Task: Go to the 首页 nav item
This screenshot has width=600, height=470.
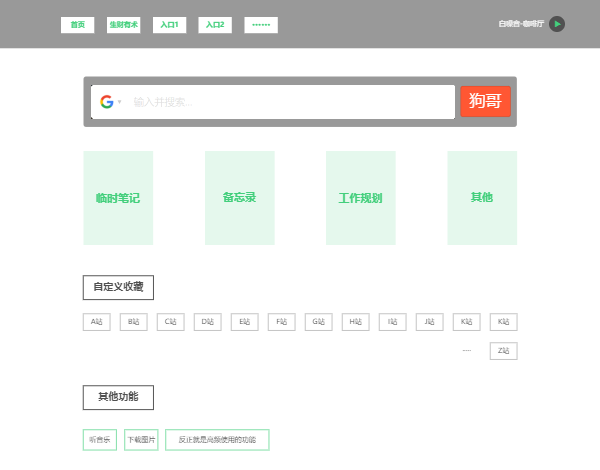Action: [77, 25]
